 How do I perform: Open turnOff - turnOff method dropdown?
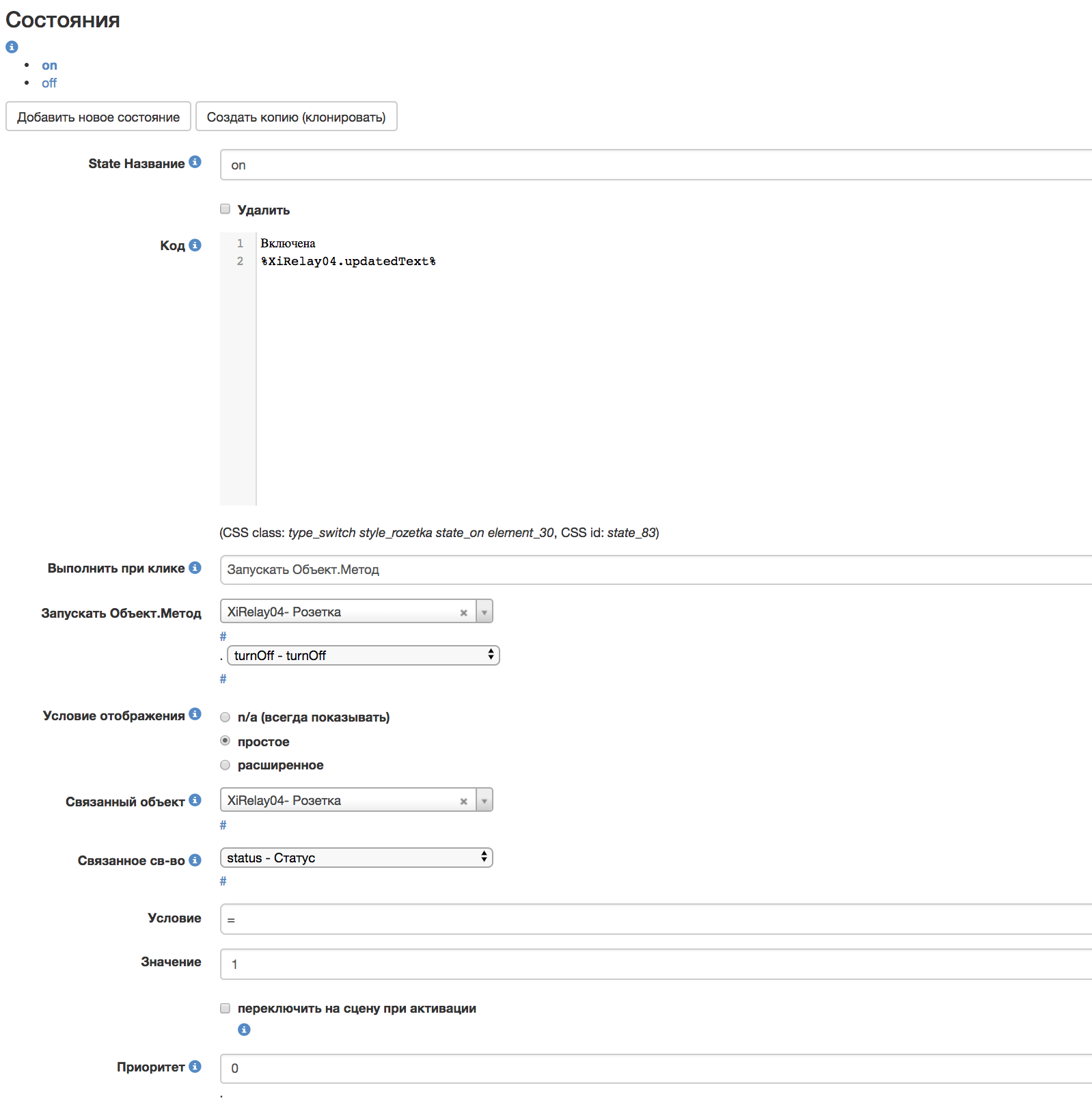pos(364,655)
